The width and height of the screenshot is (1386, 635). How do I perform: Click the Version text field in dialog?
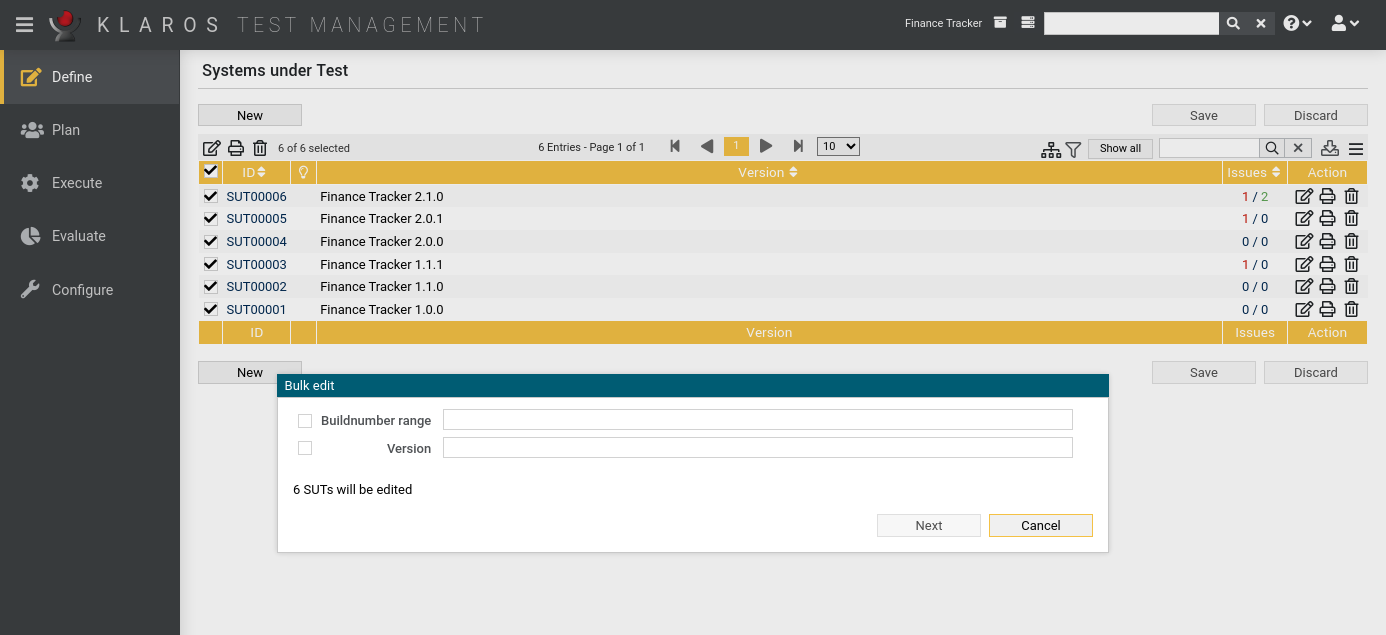(x=757, y=448)
